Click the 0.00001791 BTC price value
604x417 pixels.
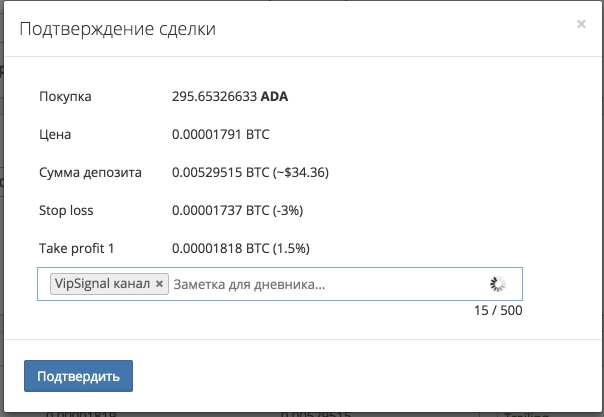pyautogui.click(x=221, y=134)
